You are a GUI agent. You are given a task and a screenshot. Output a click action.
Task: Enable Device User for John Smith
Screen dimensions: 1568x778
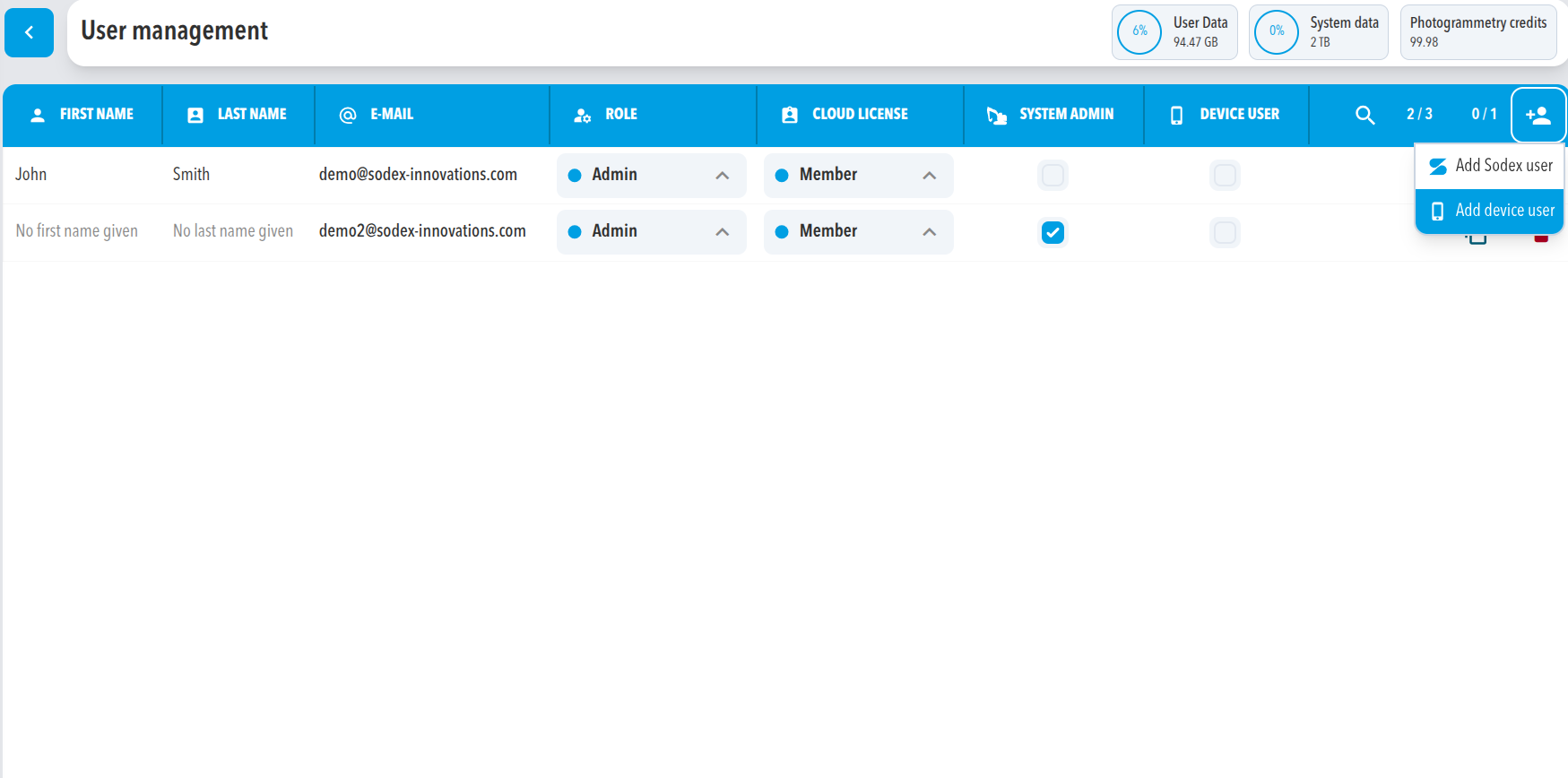tap(1225, 175)
